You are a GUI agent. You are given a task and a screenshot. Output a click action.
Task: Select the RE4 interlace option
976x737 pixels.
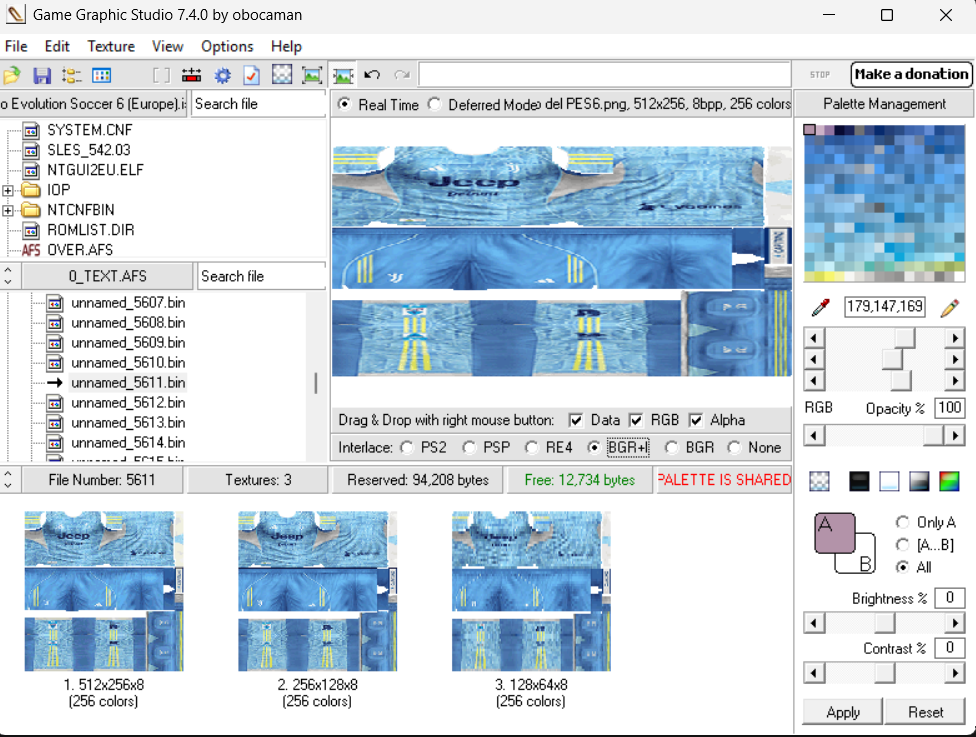(531, 448)
